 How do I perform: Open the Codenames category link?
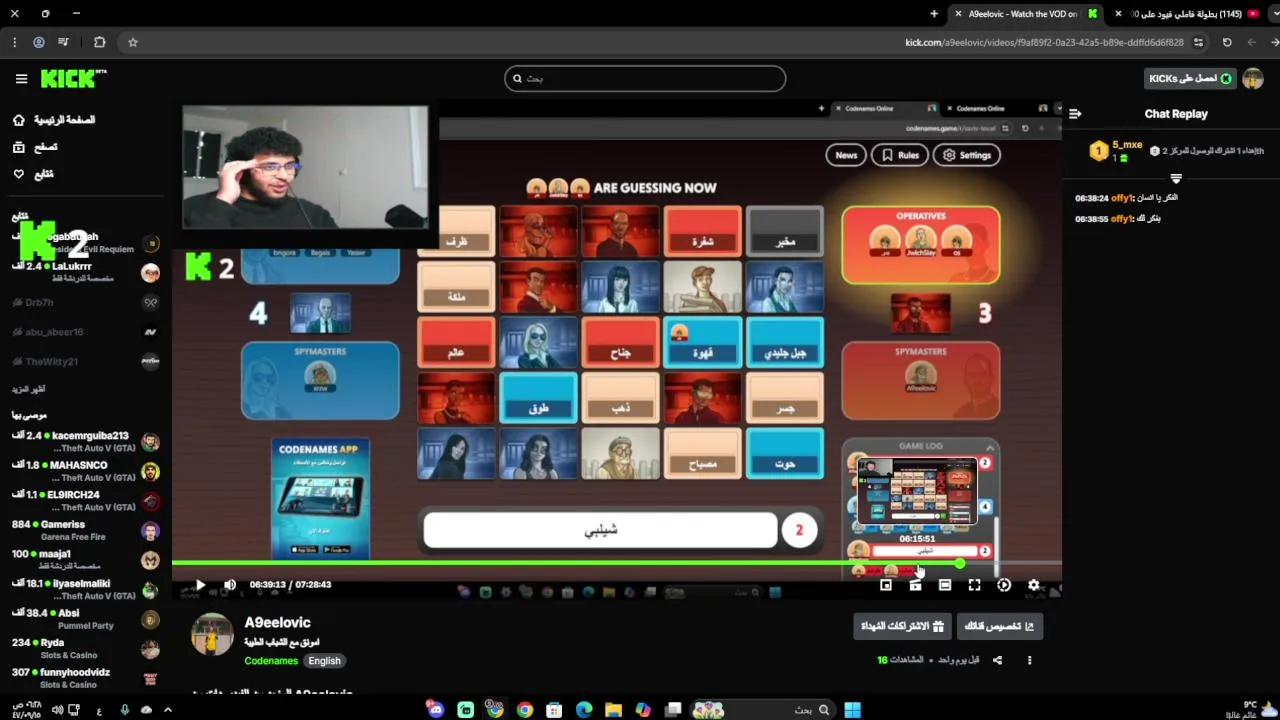tap(271, 661)
